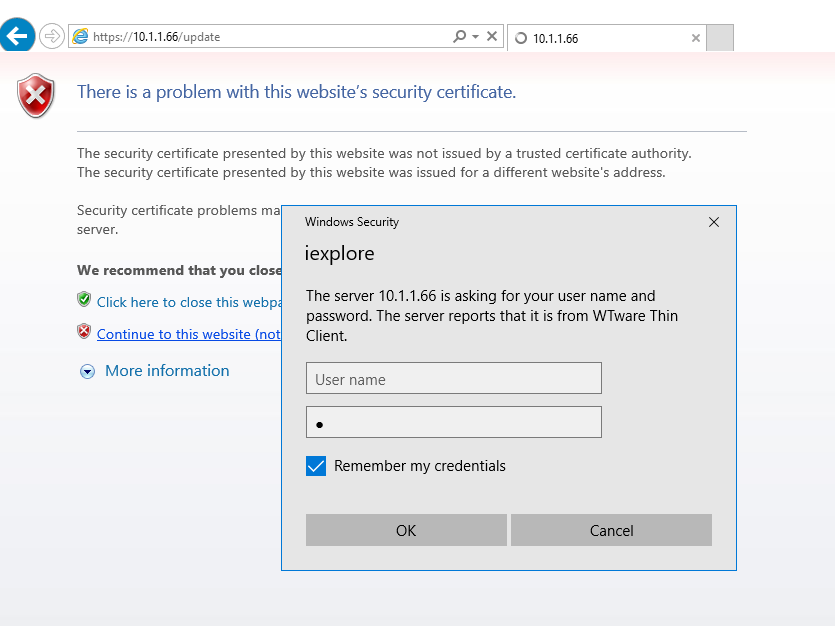
Task: Click the green shield beside the close webpage link
Action: (x=84, y=299)
